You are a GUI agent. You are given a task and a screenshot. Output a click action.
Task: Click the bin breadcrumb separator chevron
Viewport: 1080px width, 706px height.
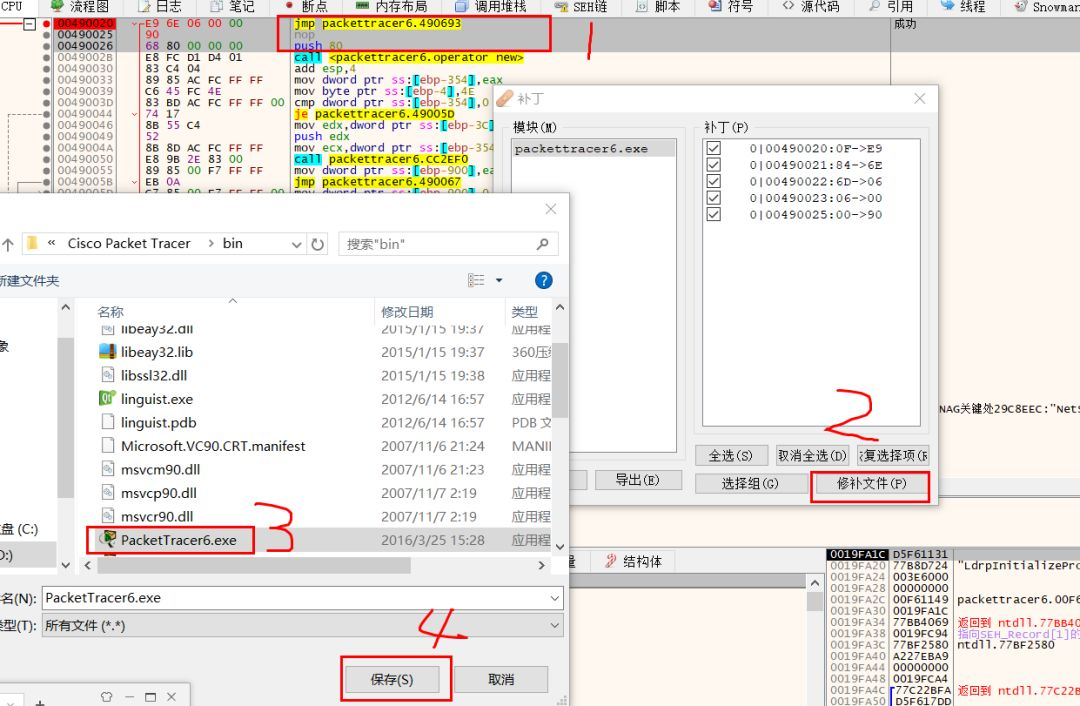pos(210,243)
